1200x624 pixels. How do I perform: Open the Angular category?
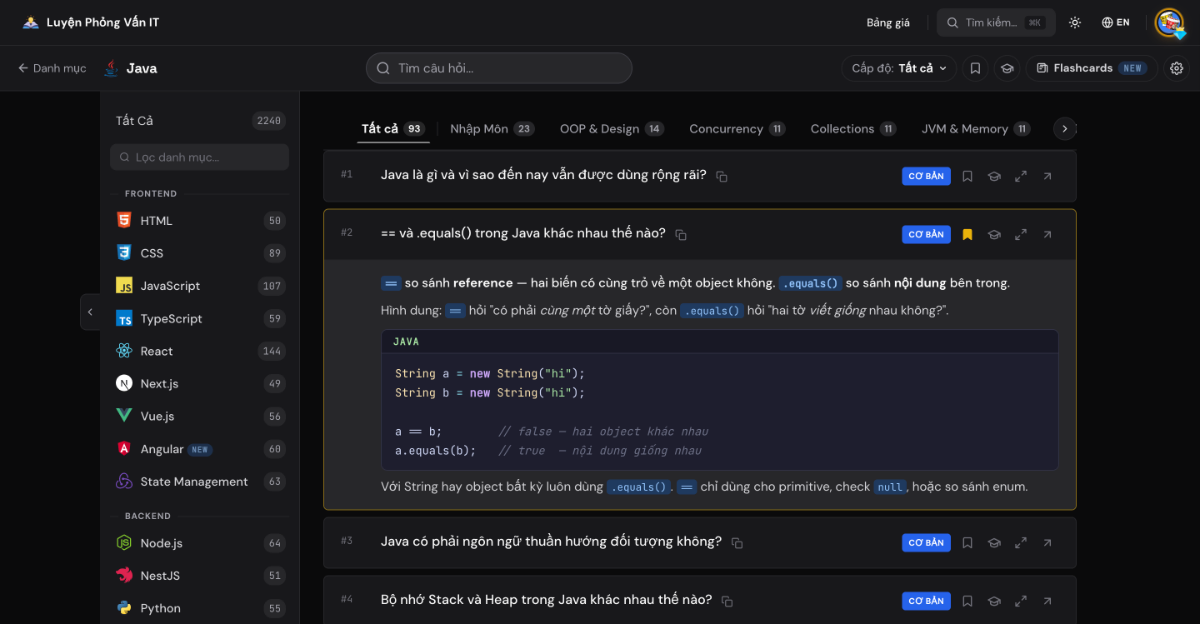pyautogui.click(x=199, y=449)
